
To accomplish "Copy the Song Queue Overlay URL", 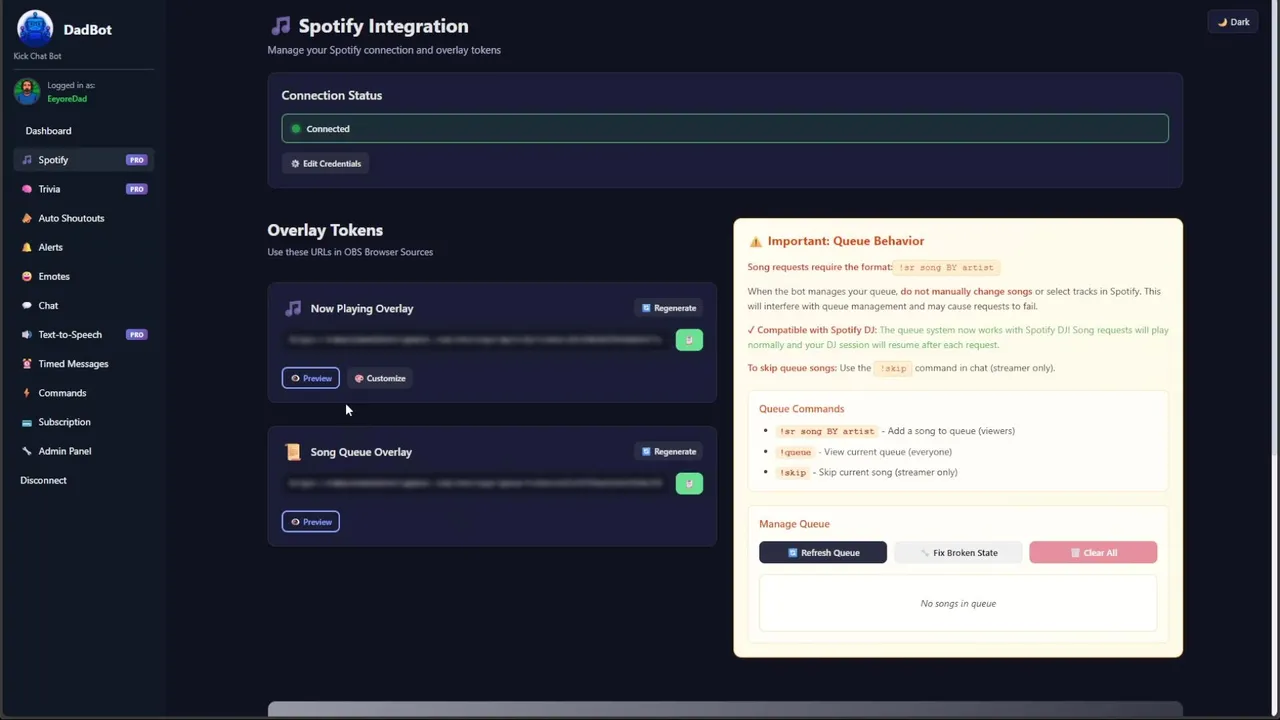I will point(689,484).
